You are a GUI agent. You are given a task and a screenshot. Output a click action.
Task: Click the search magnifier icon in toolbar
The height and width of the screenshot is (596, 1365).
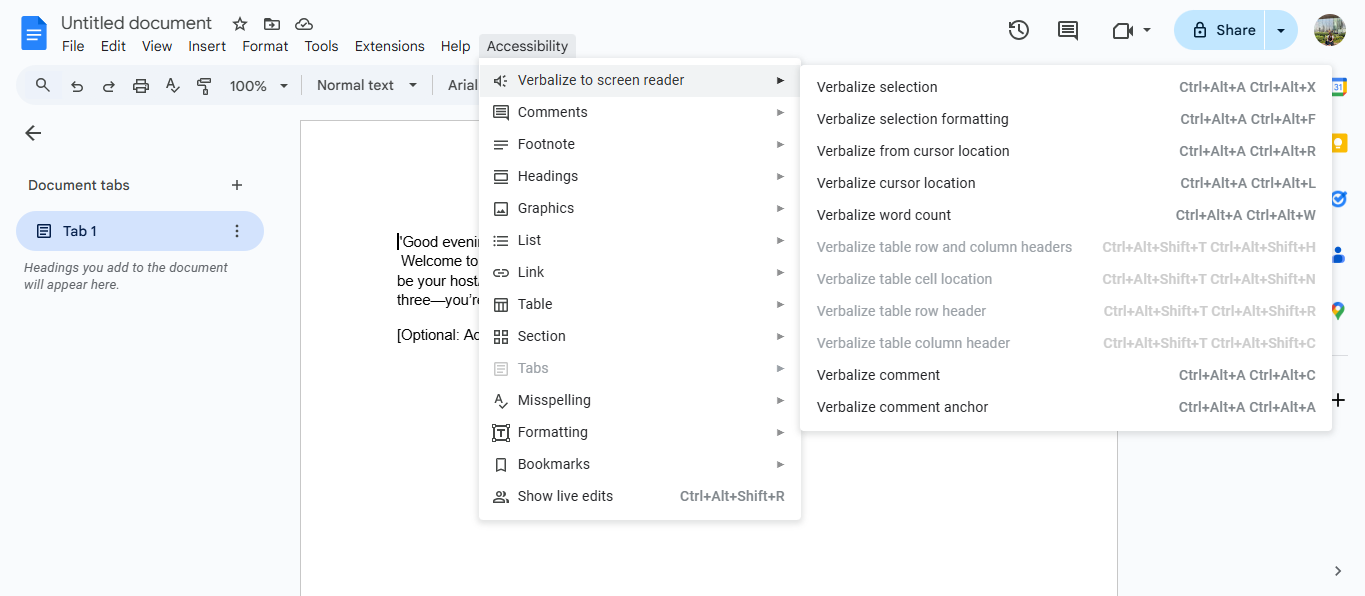pos(43,86)
